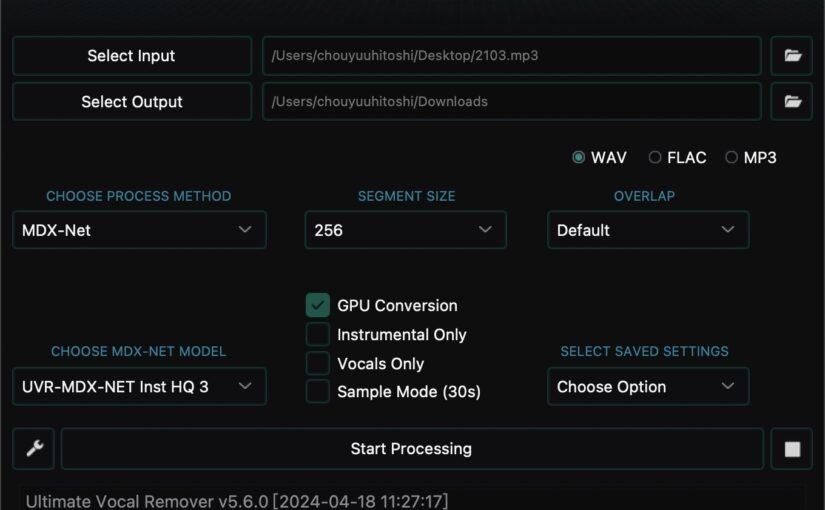
Task: Click the Select Output button
Action: (132, 101)
